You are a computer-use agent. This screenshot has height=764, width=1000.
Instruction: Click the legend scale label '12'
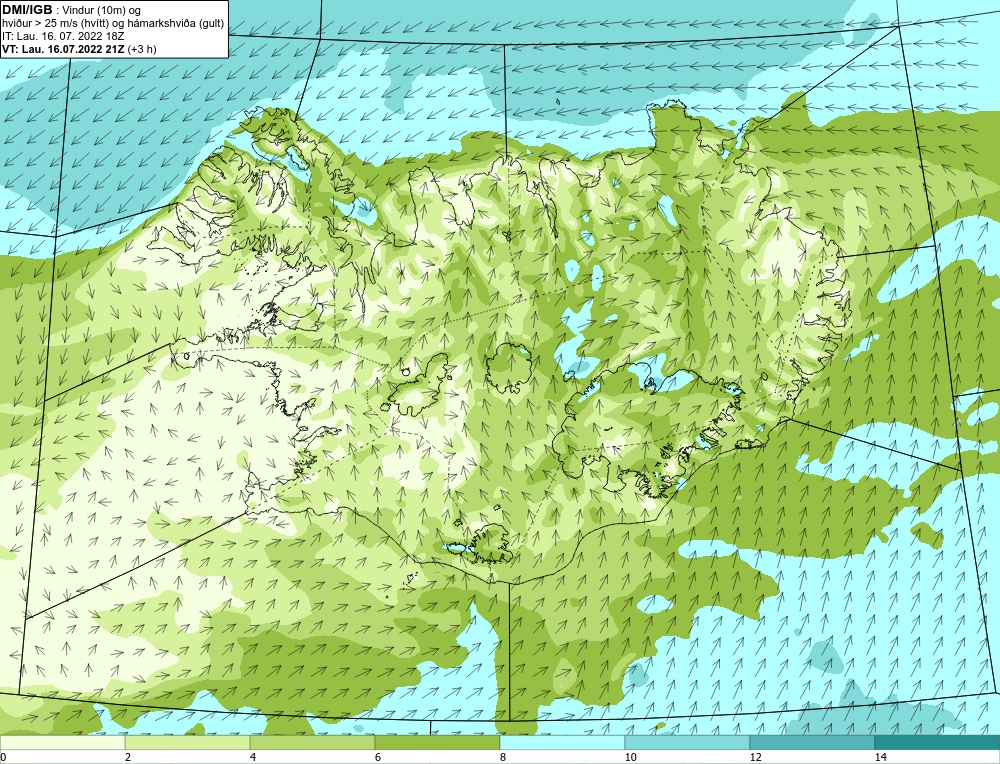pyautogui.click(x=755, y=757)
